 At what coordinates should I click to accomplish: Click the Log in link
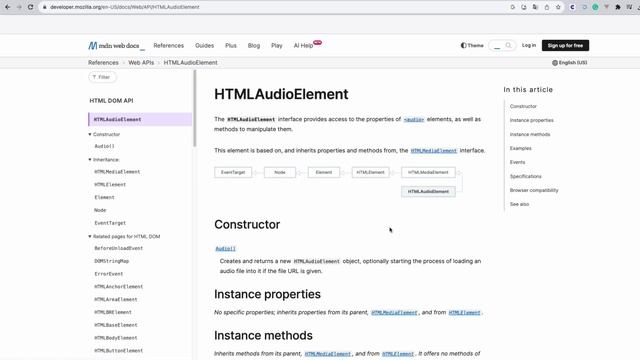point(529,45)
